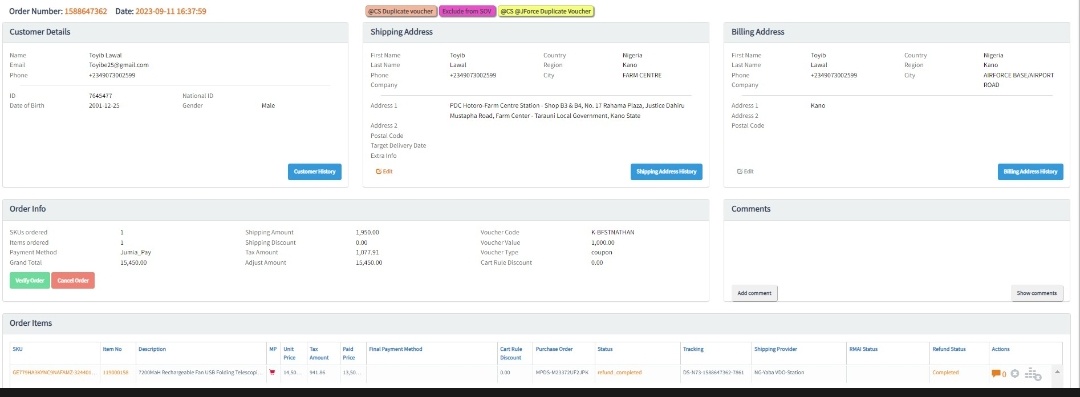The image size is (1080, 397).
Task: Edit the billing address
Action: coord(745,171)
